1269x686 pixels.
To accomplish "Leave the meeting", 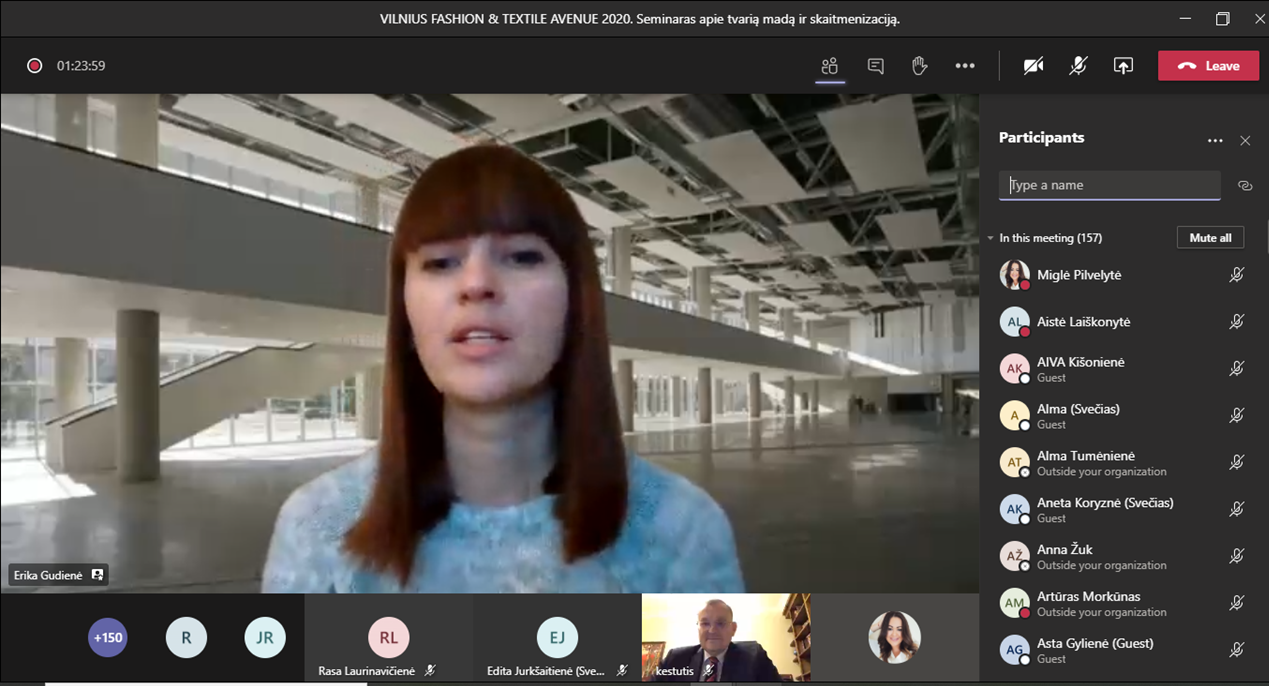I will (1208, 66).
